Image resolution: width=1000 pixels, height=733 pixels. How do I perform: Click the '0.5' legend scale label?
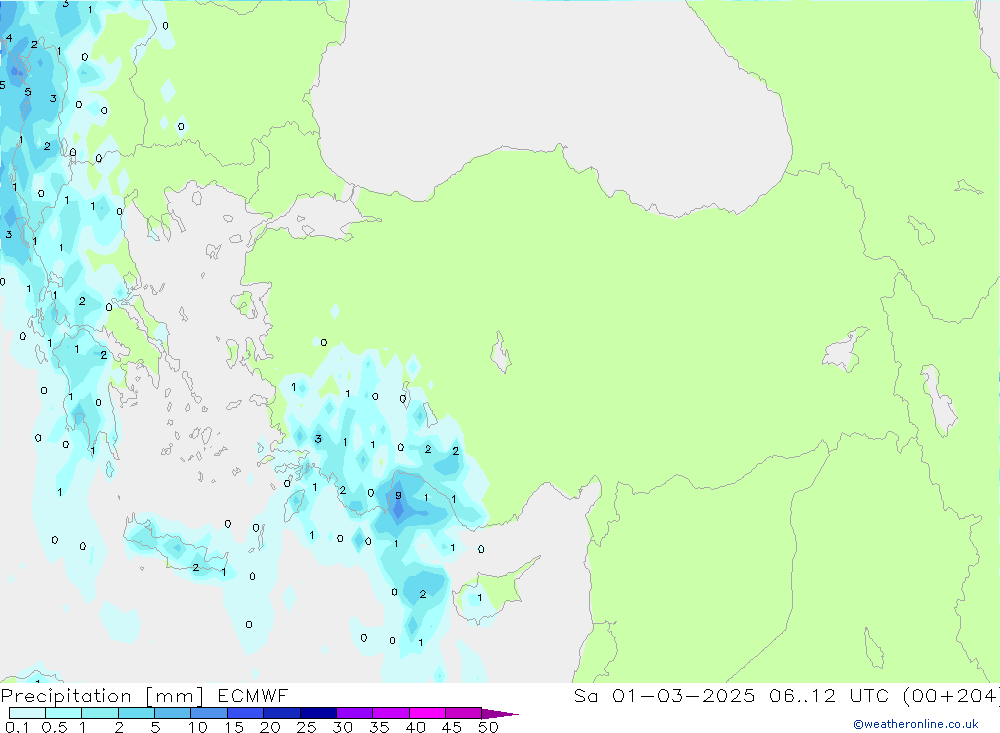pyautogui.click(x=54, y=727)
